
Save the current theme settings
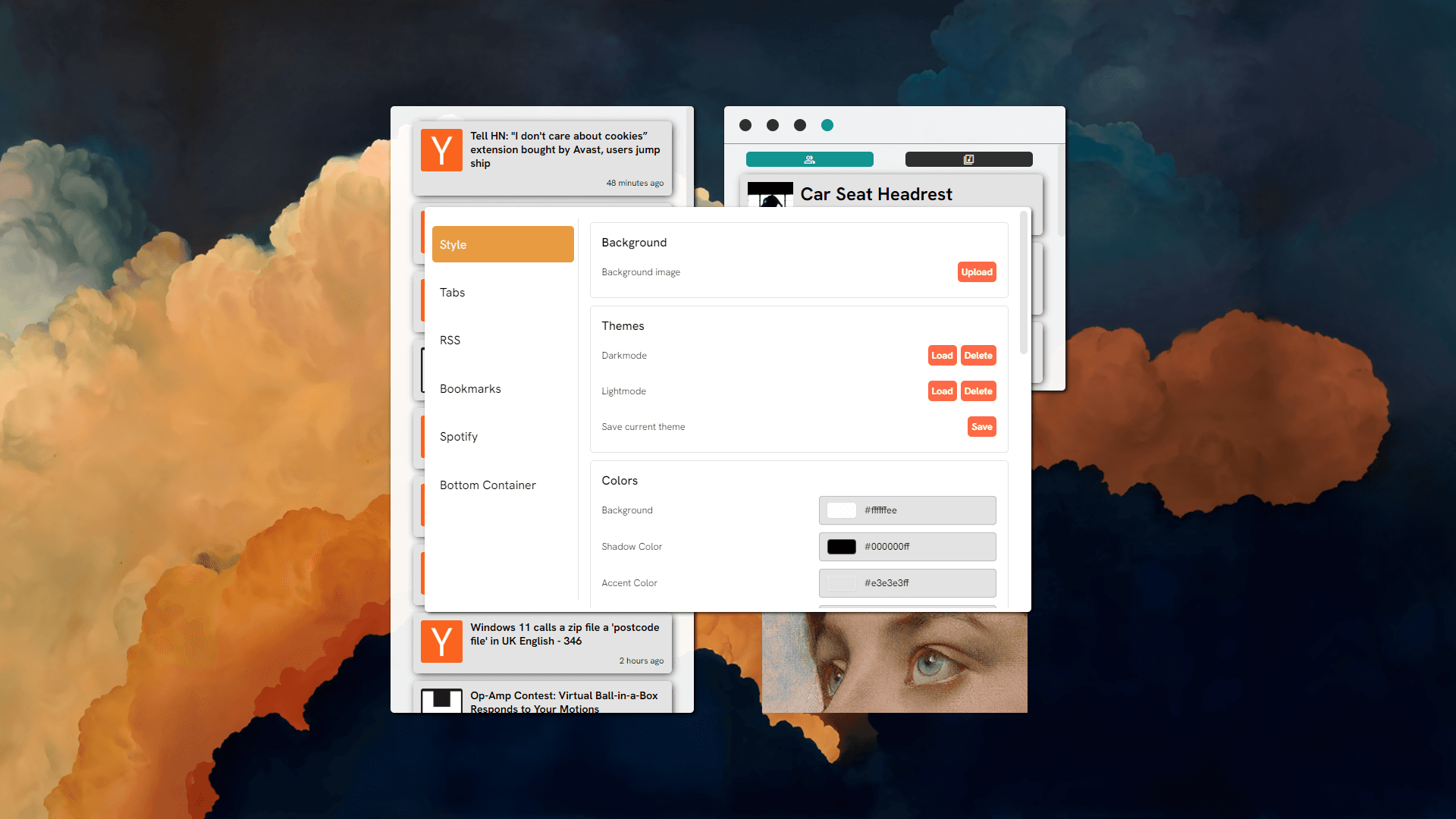[x=981, y=427]
